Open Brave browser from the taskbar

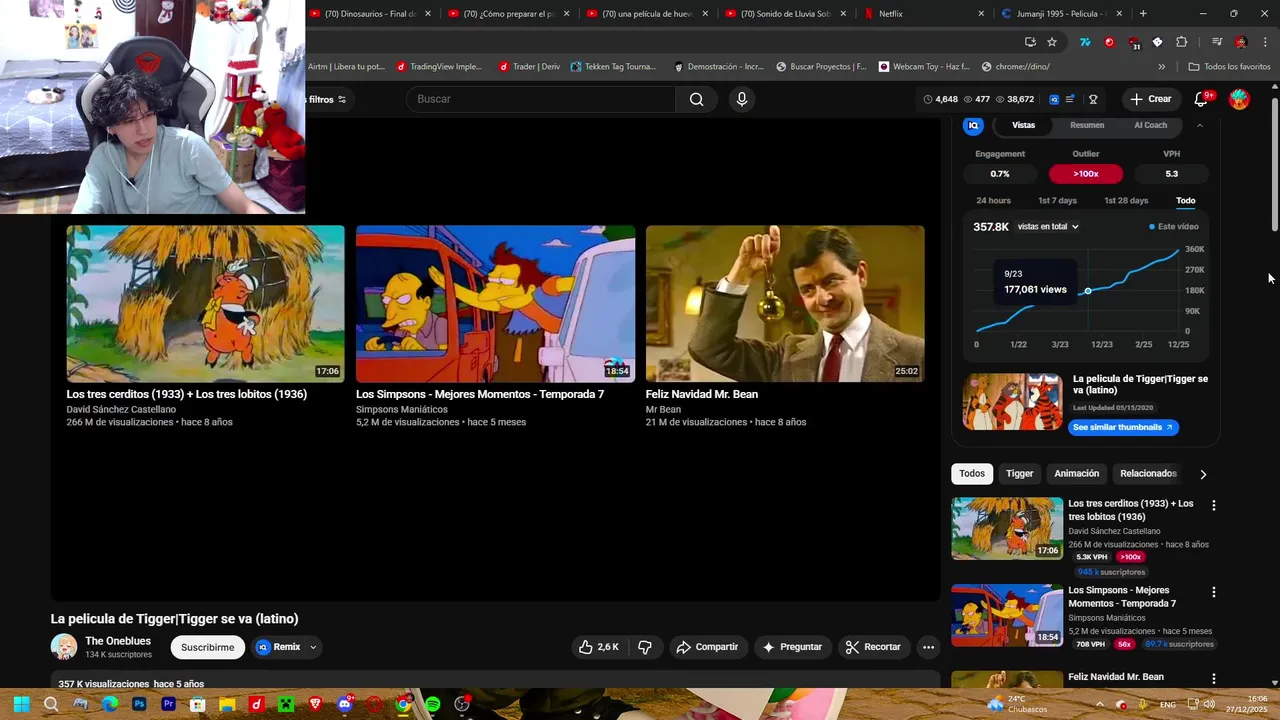coord(315,704)
